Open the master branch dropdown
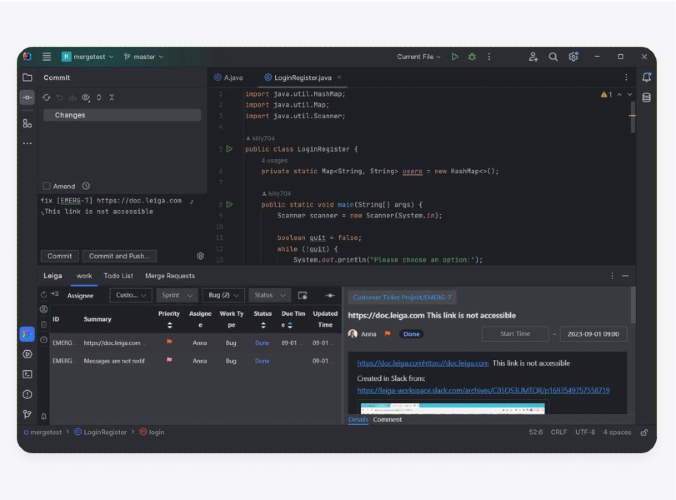 click(x=144, y=56)
